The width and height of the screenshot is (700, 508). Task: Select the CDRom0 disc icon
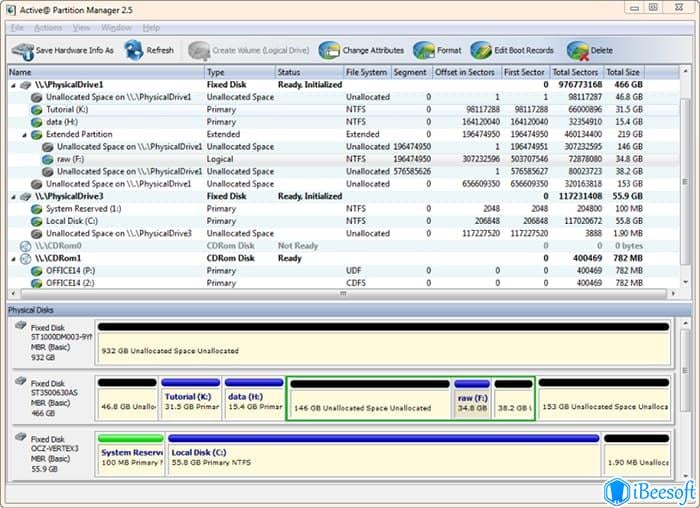pos(26,246)
